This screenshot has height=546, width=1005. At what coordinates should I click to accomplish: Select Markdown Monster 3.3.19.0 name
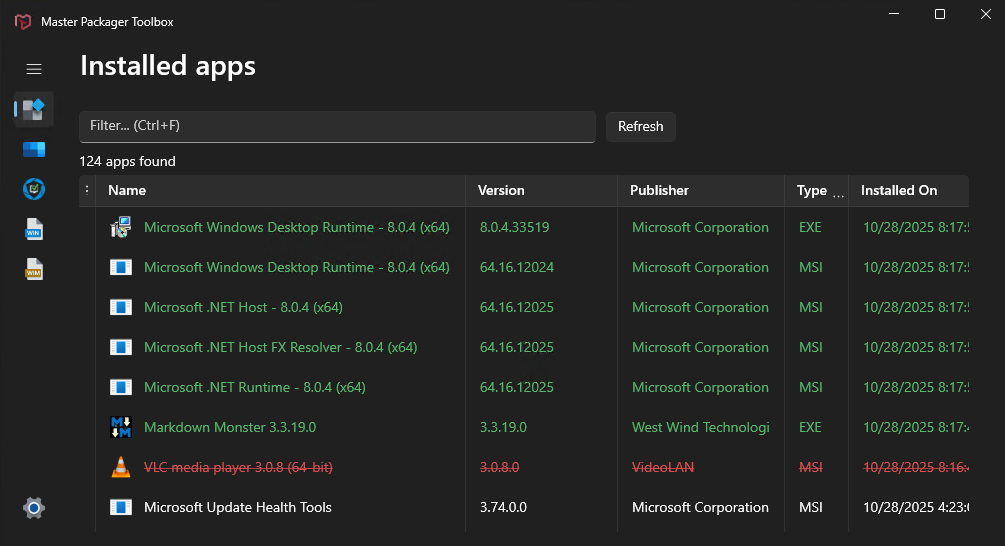click(x=229, y=427)
